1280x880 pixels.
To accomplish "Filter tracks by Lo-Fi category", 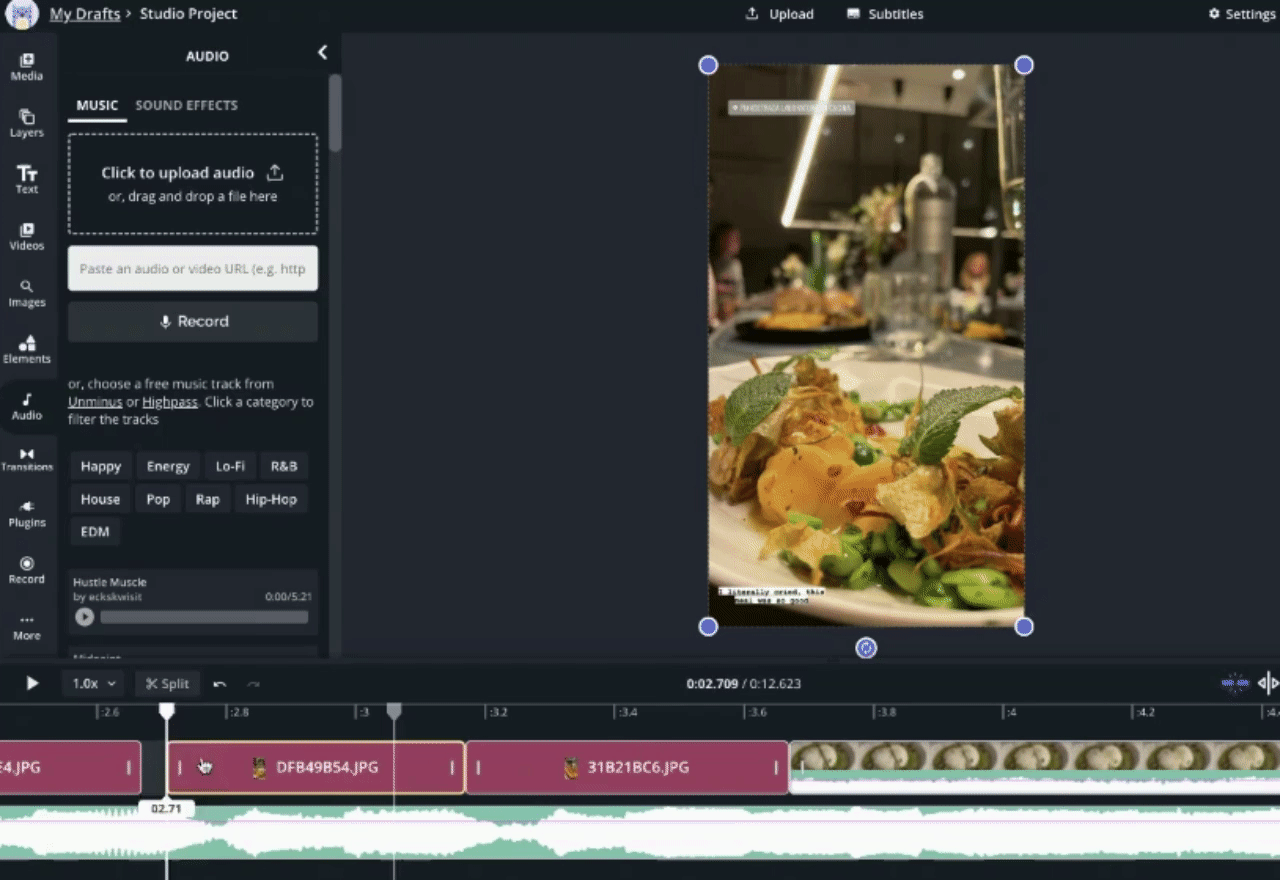I will pos(230,466).
